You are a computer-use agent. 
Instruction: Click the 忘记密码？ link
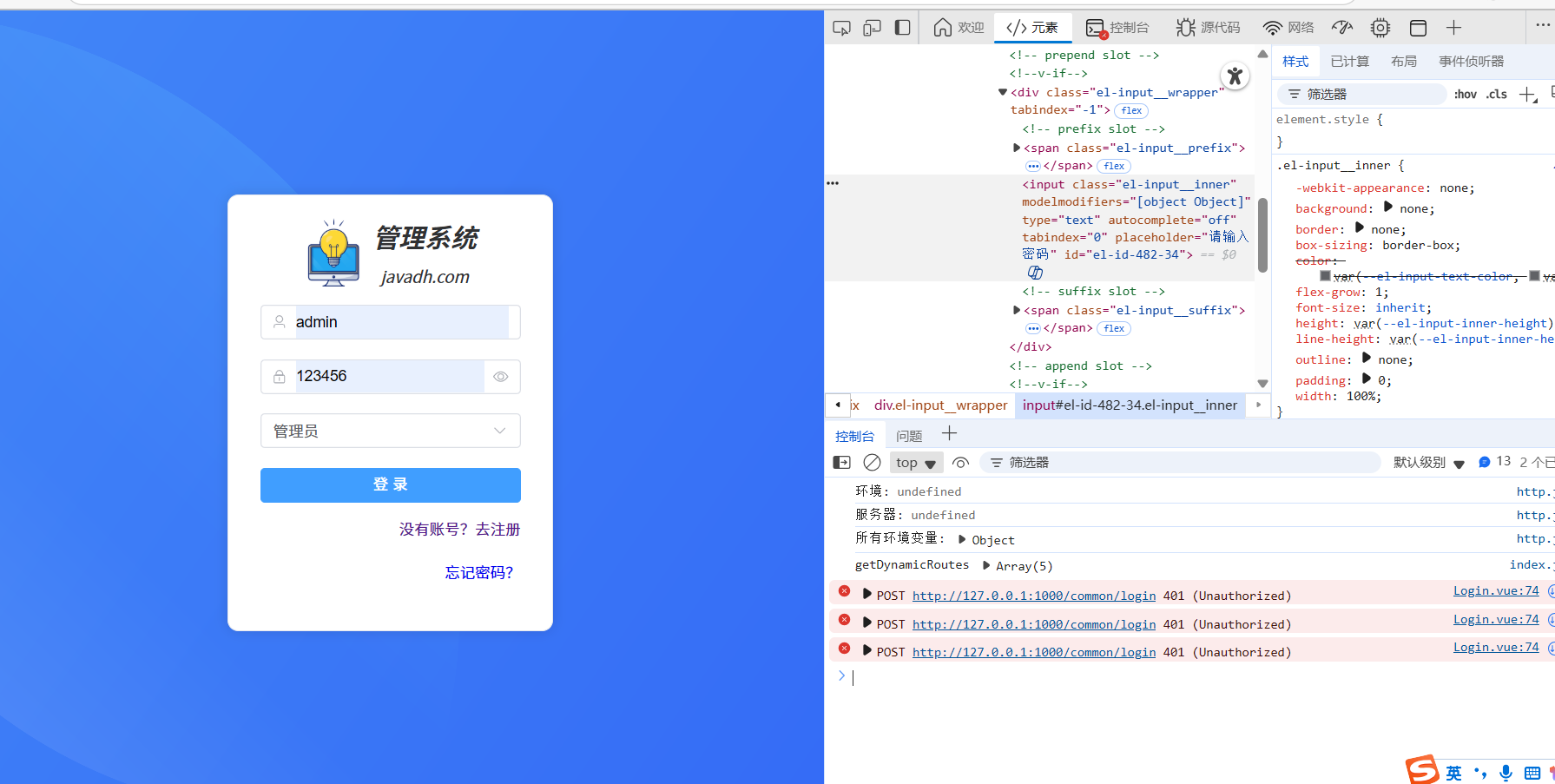(x=479, y=573)
